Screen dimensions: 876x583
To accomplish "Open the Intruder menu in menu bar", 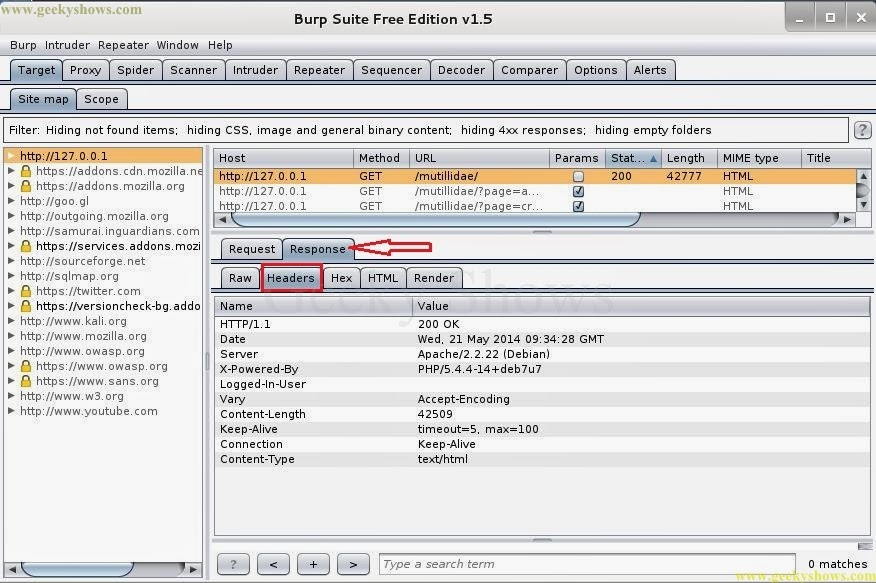I will (67, 45).
